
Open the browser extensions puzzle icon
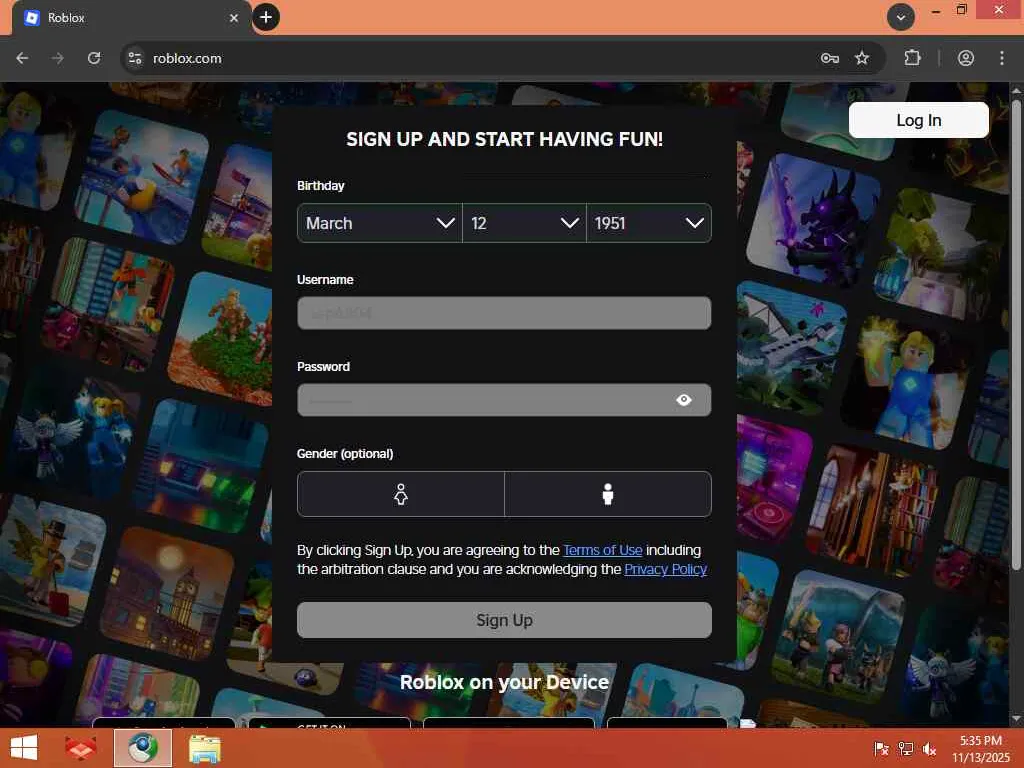tap(912, 58)
